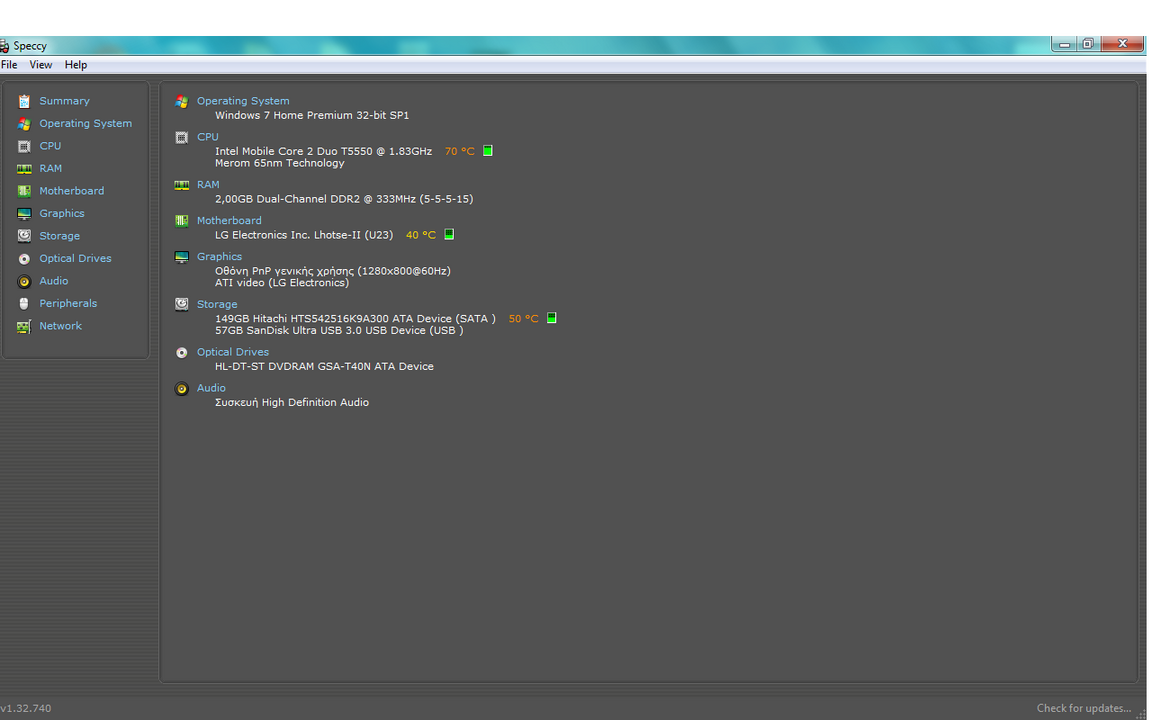
Task: Click the green CPU temperature indicator
Action: tap(488, 151)
